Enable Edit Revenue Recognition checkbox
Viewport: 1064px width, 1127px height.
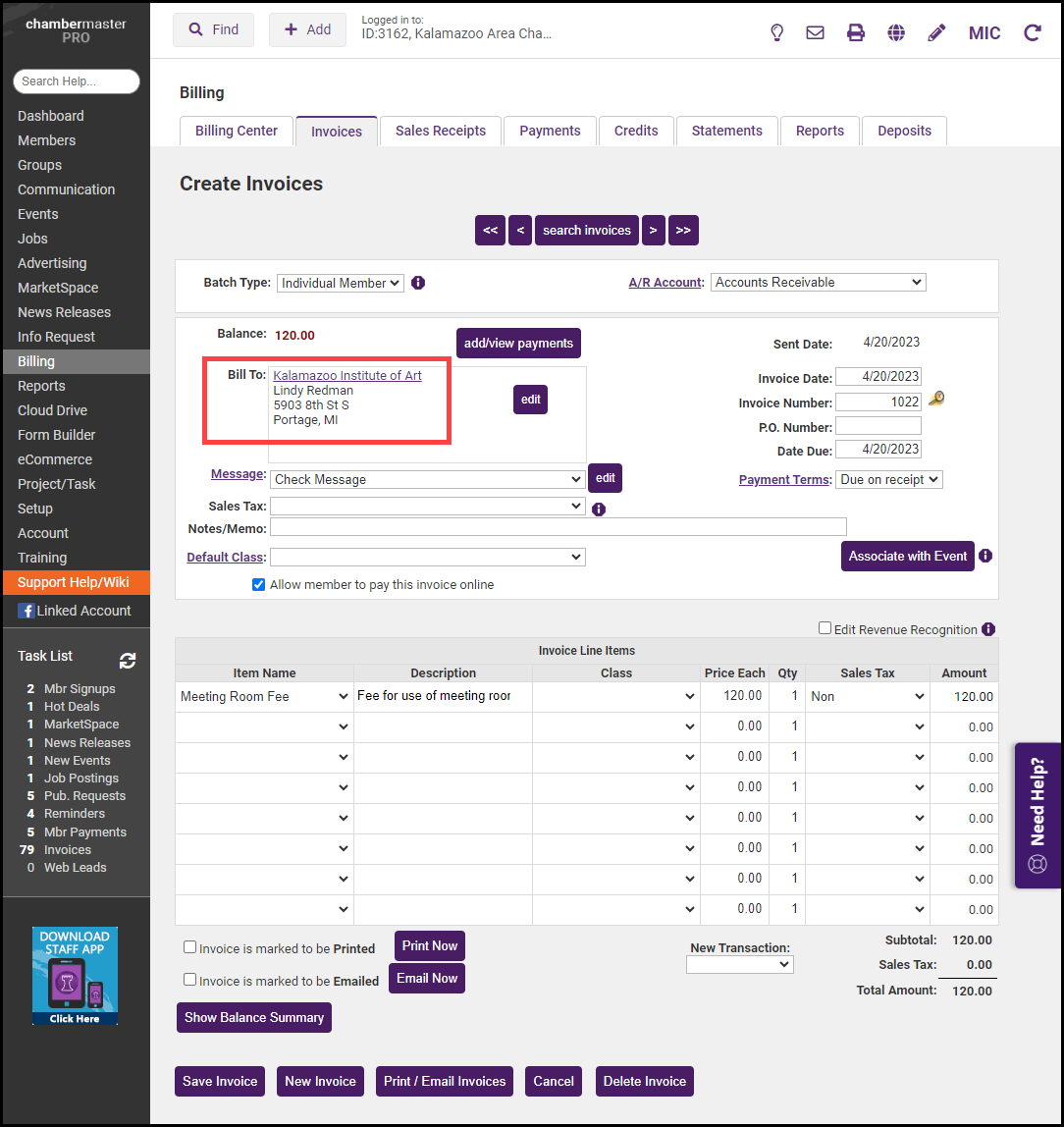pyautogui.click(x=825, y=628)
